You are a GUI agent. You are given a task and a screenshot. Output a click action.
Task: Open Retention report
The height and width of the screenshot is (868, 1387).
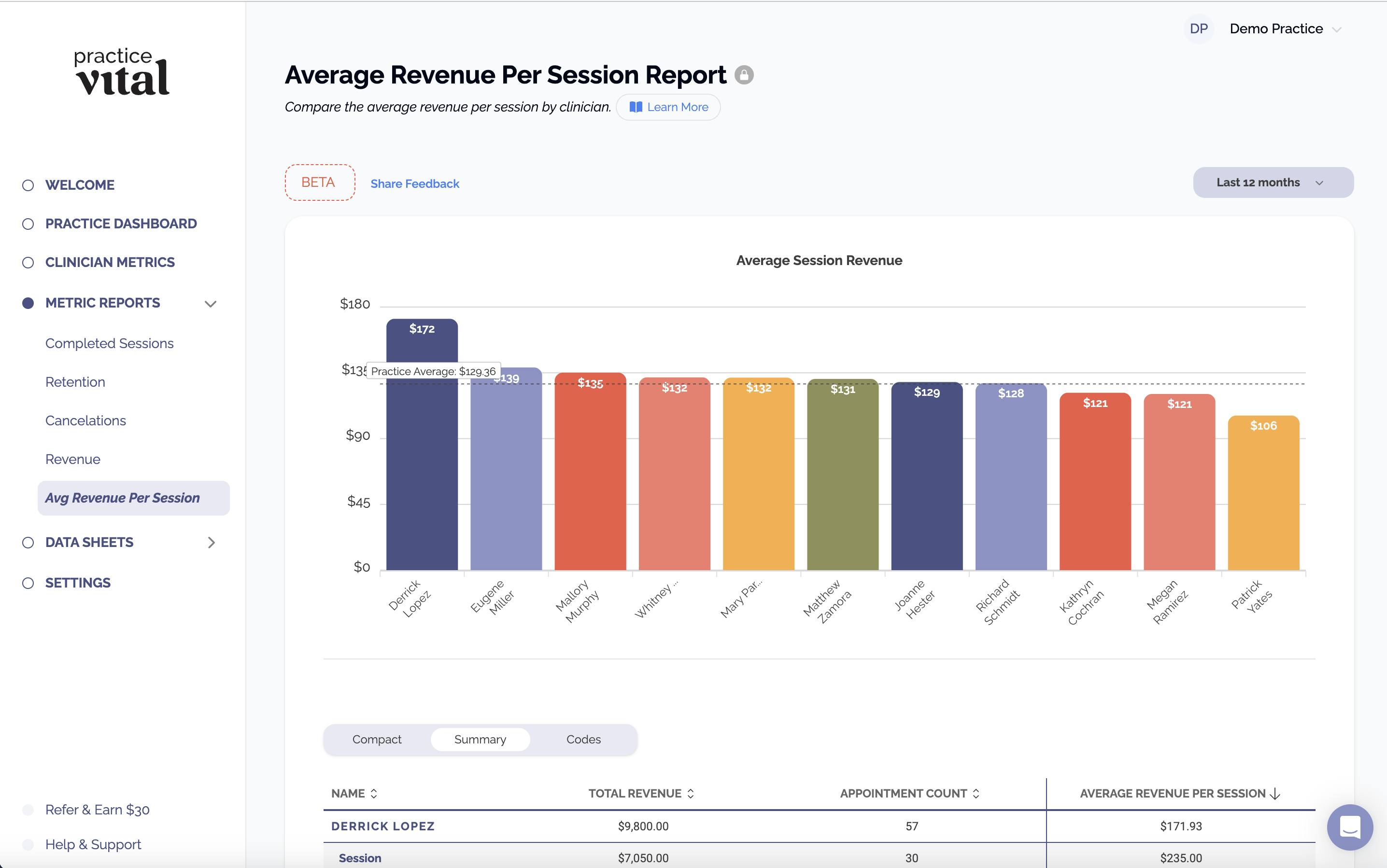tap(75, 382)
